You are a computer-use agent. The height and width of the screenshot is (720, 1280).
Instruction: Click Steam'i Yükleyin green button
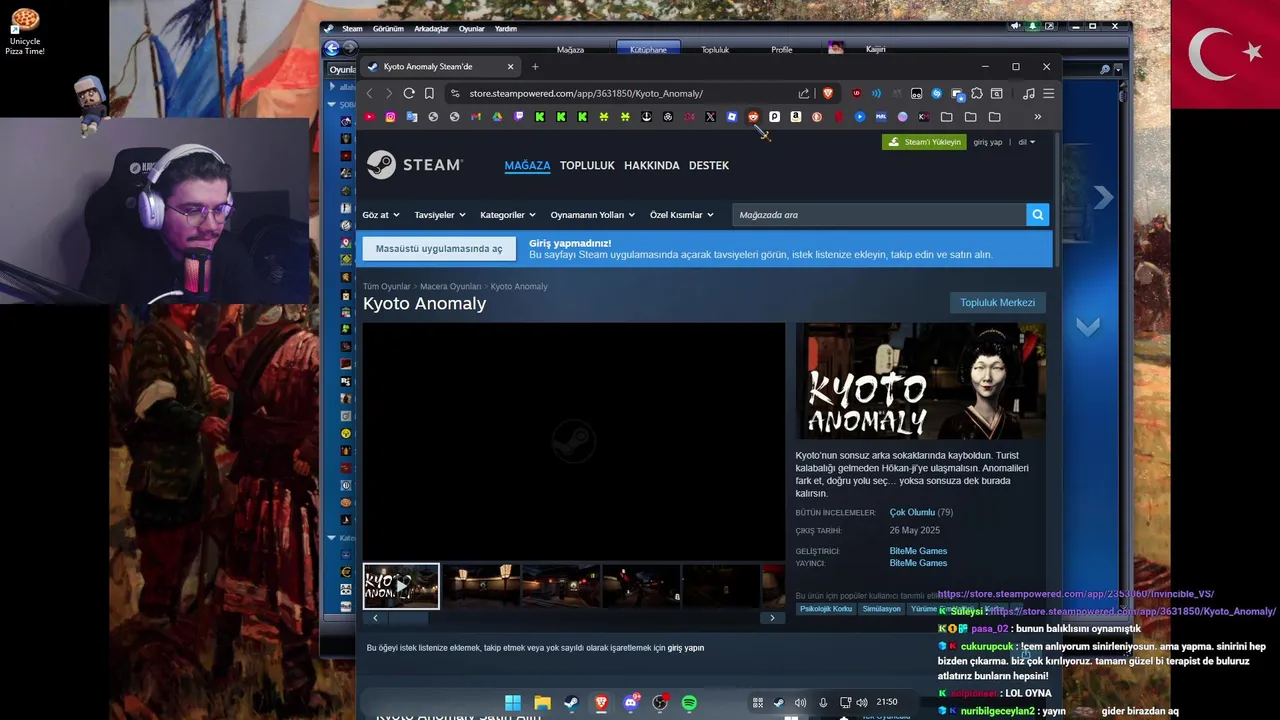[924, 142]
